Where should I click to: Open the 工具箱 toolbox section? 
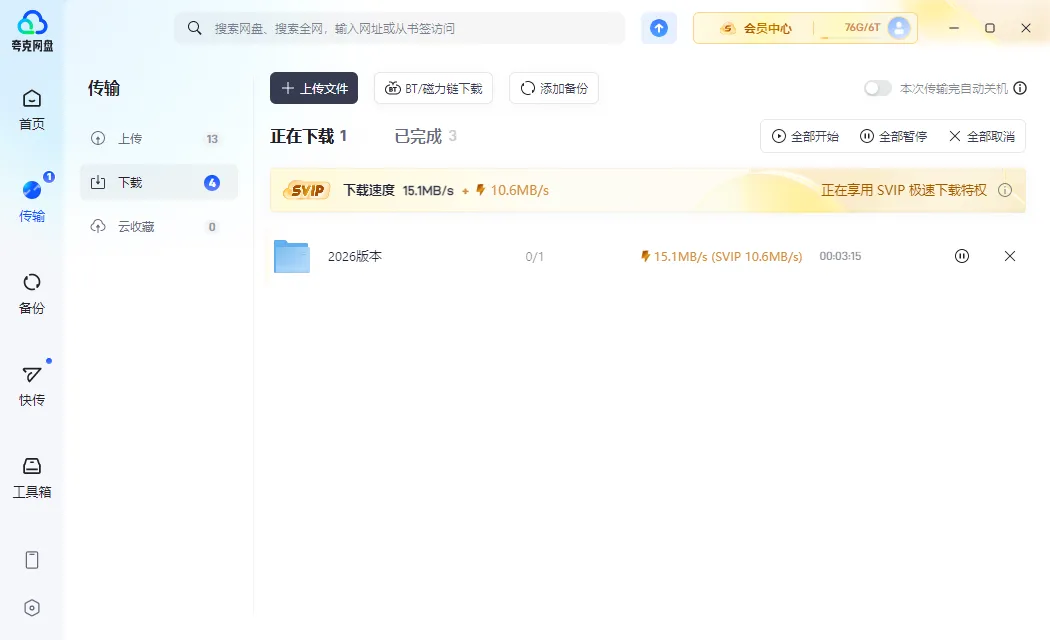point(31,478)
